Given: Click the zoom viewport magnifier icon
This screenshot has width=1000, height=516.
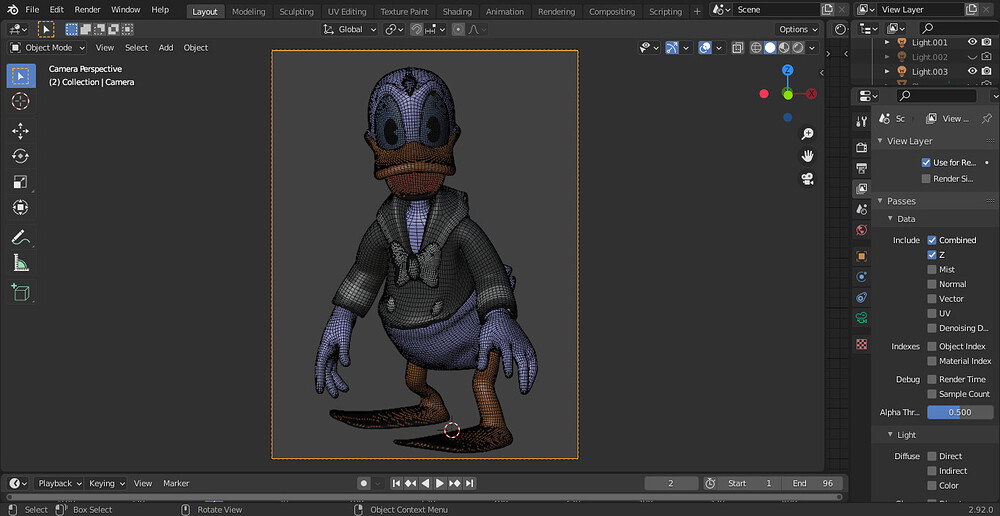Looking at the screenshot, I should coord(807,133).
